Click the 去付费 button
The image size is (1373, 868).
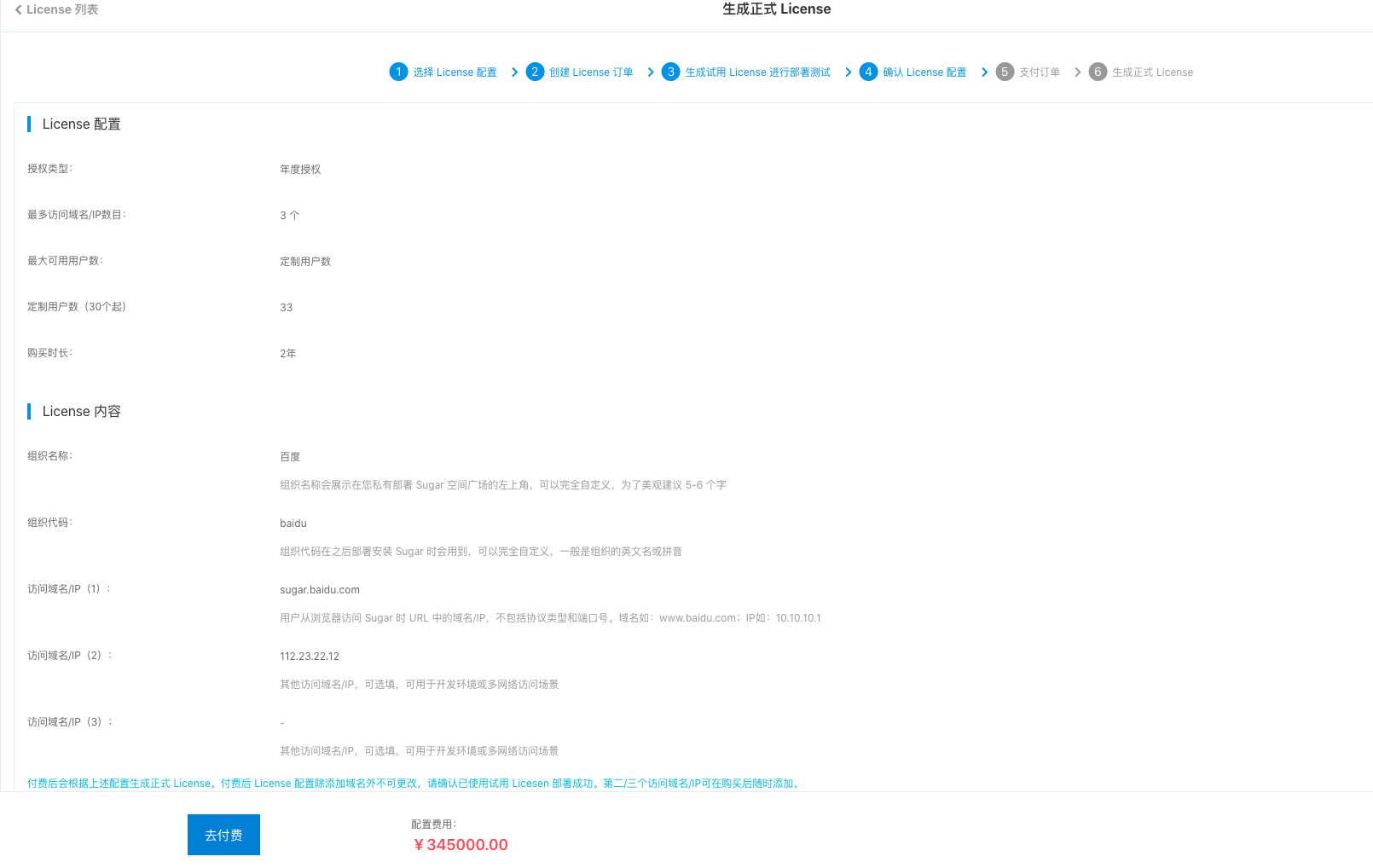[x=223, y=835]
